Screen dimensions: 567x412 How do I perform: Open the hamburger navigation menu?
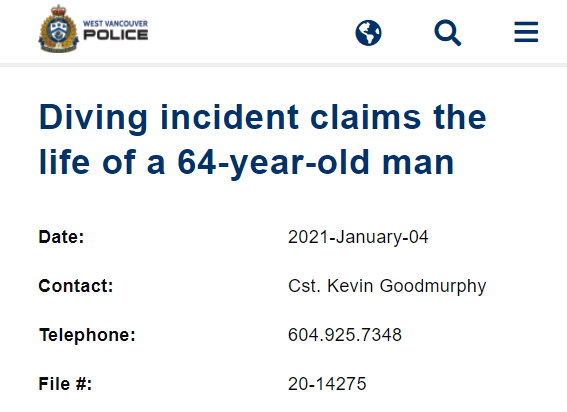[526, 32]
